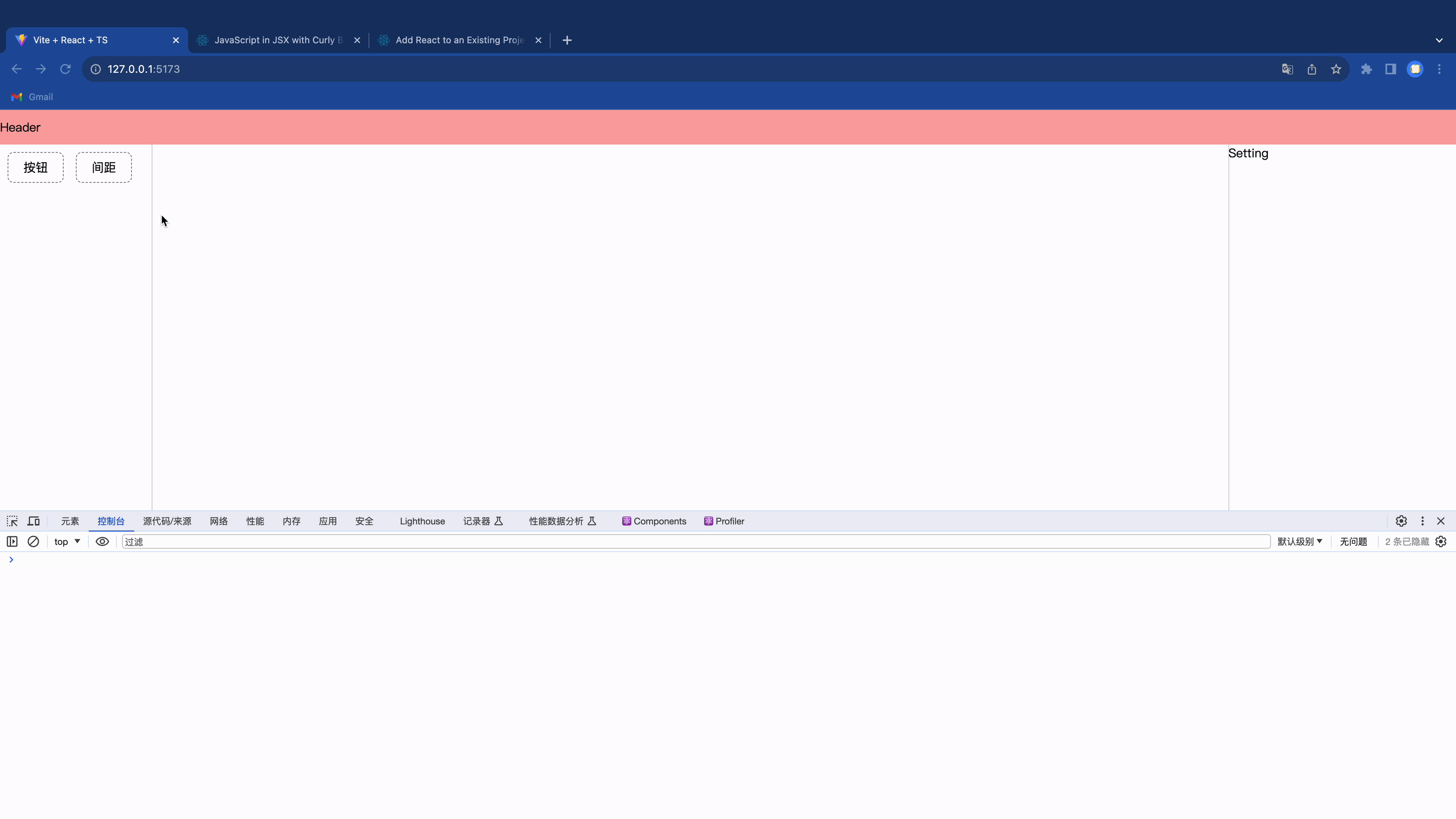Screen dimensions: 1456x819
Task: Open the site information icon in address bar
Action: point(96,69)
